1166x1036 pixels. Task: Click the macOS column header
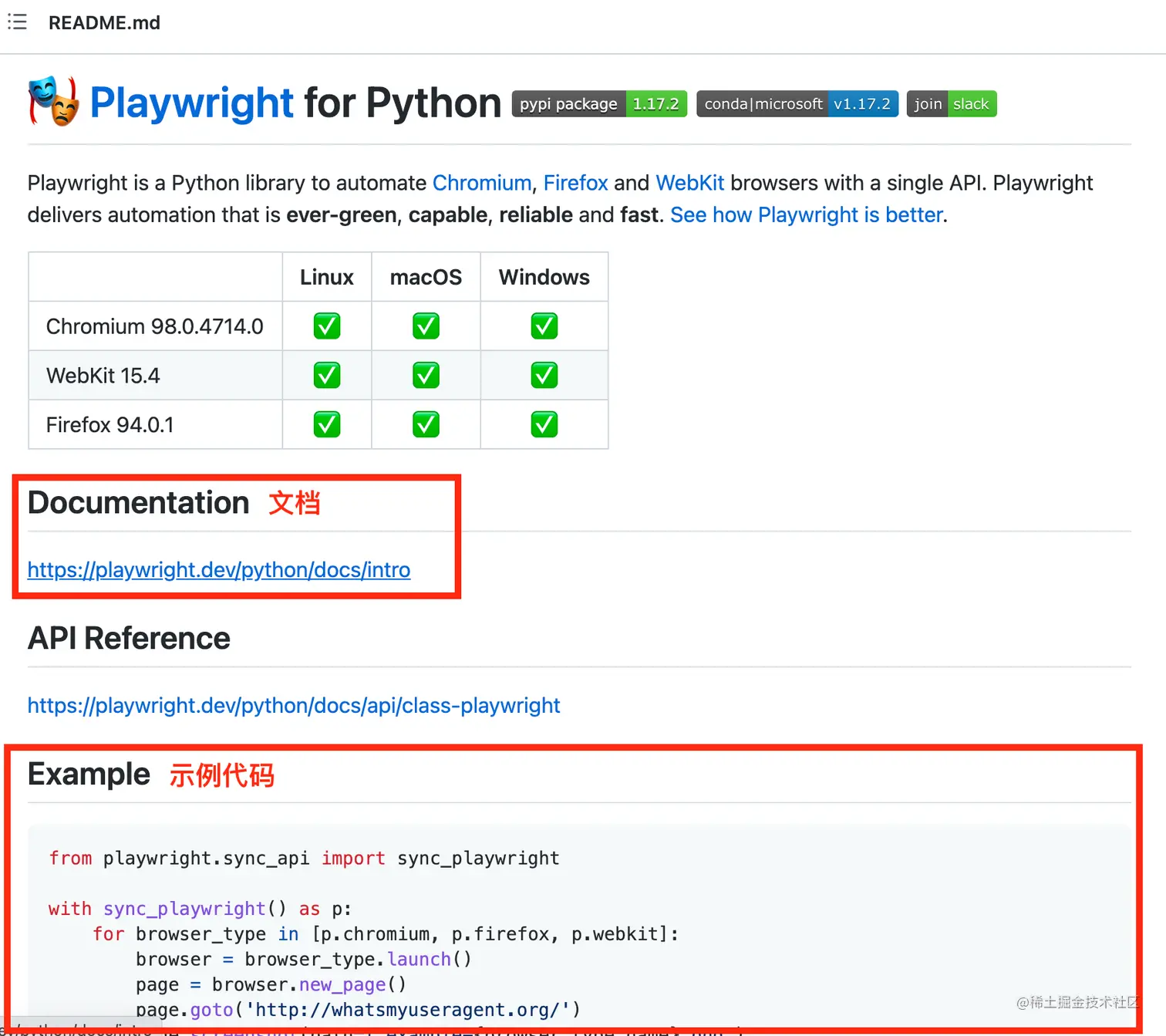tap(426, 277)
